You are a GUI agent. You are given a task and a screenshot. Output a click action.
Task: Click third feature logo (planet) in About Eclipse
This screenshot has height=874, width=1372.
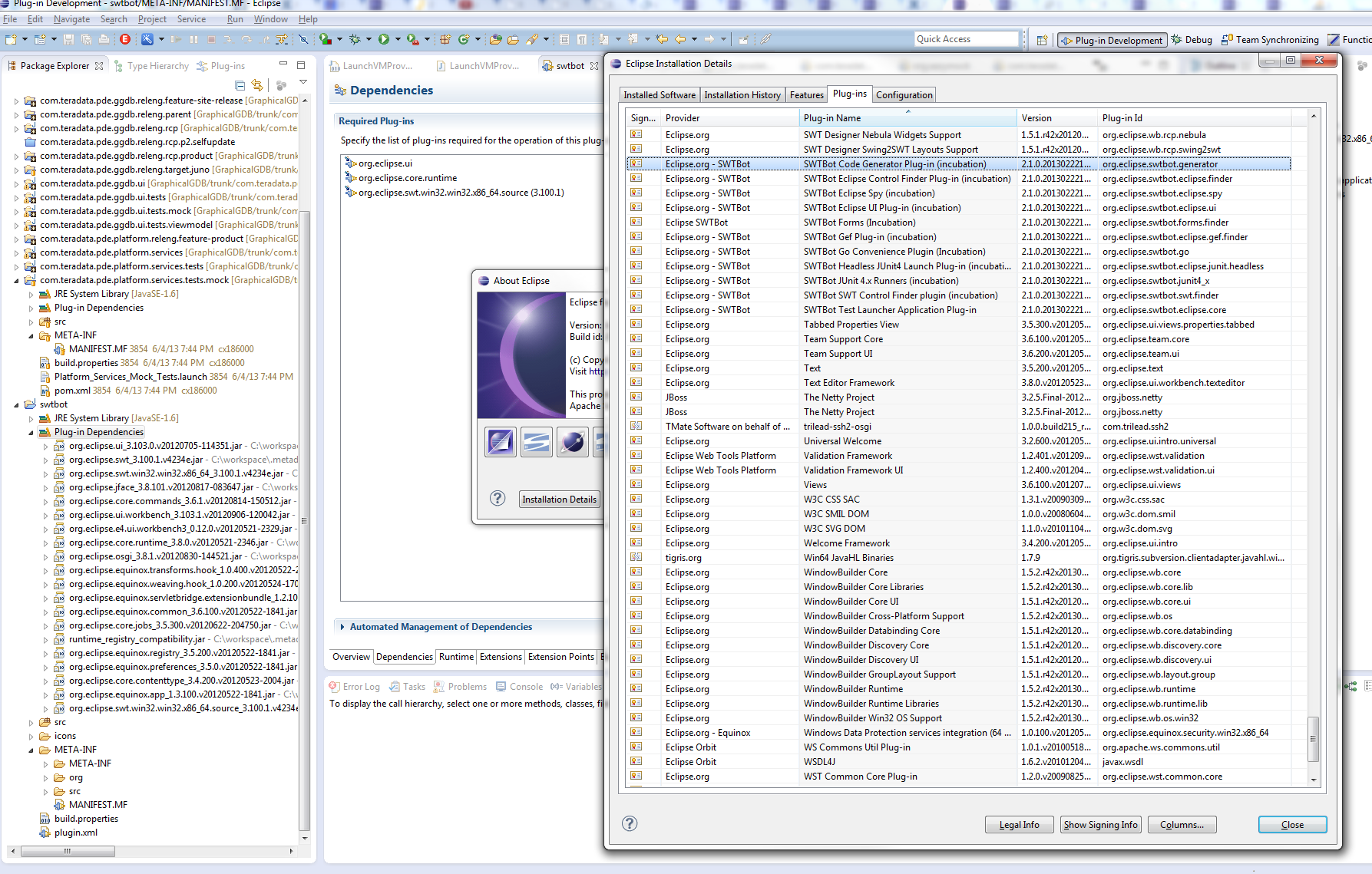pos(573,442)
